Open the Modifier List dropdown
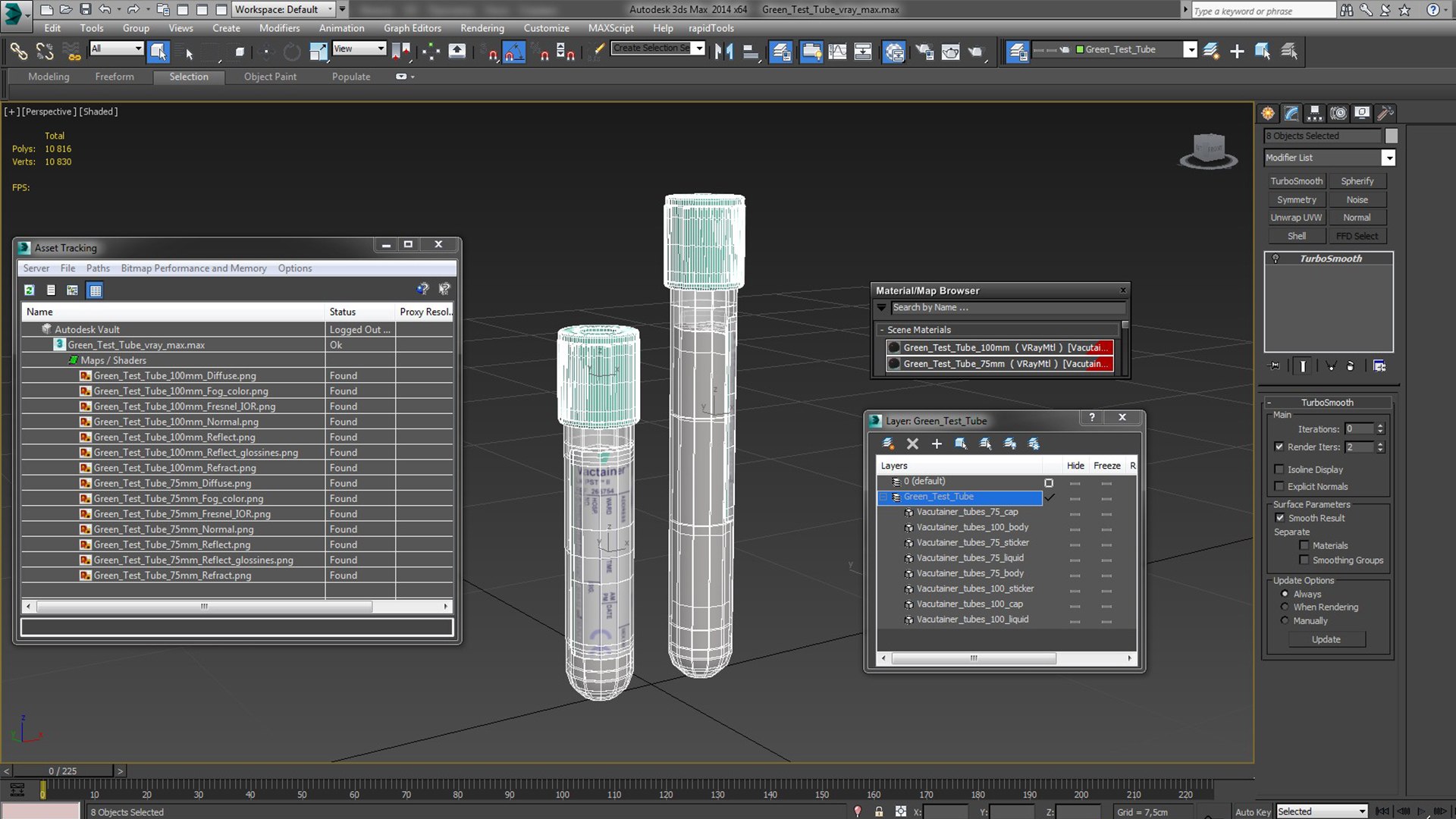This screenshot has width=1456, height=819. click(x=1388, y=158)
